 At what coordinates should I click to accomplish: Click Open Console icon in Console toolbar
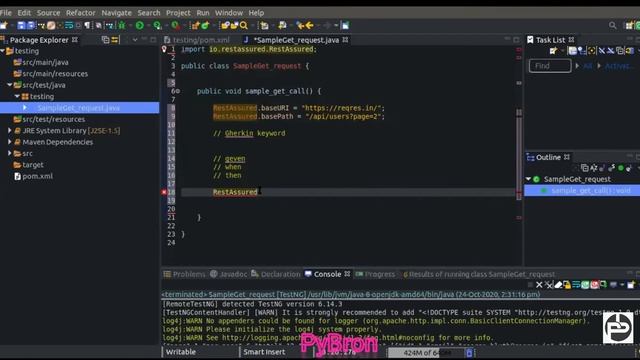pyautogui.click(x=631, y=285)
